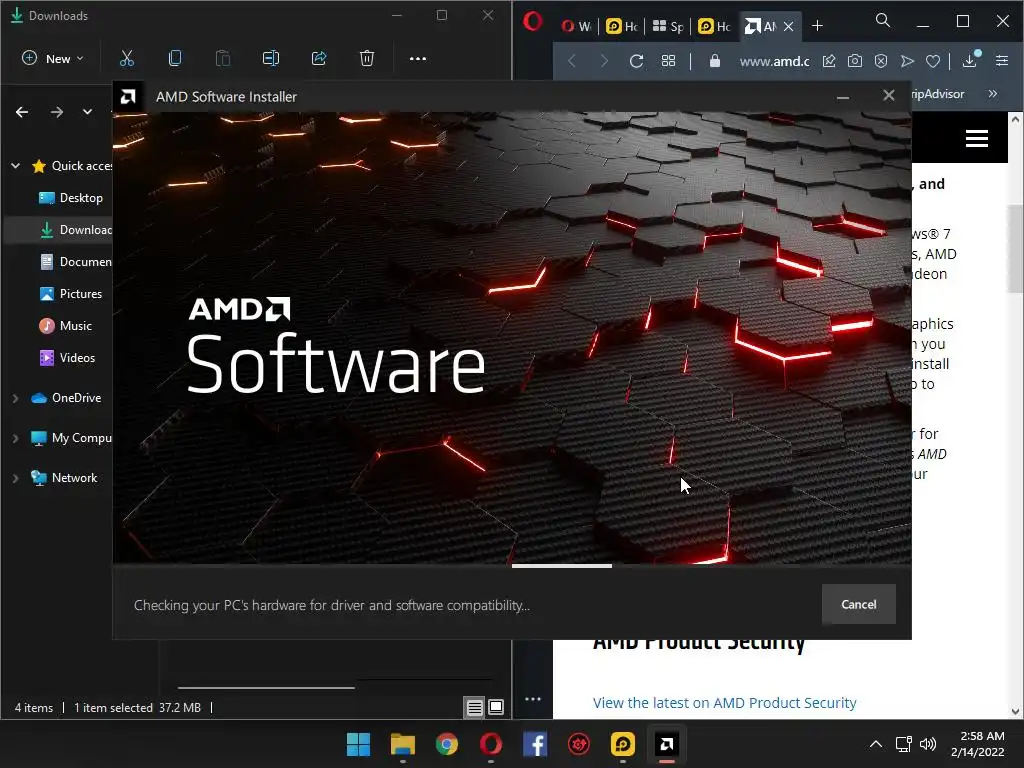Switch File Explorer to large thumbnails view
Viewport: 1024px width, 768px height.
click(x=496, y=707)
